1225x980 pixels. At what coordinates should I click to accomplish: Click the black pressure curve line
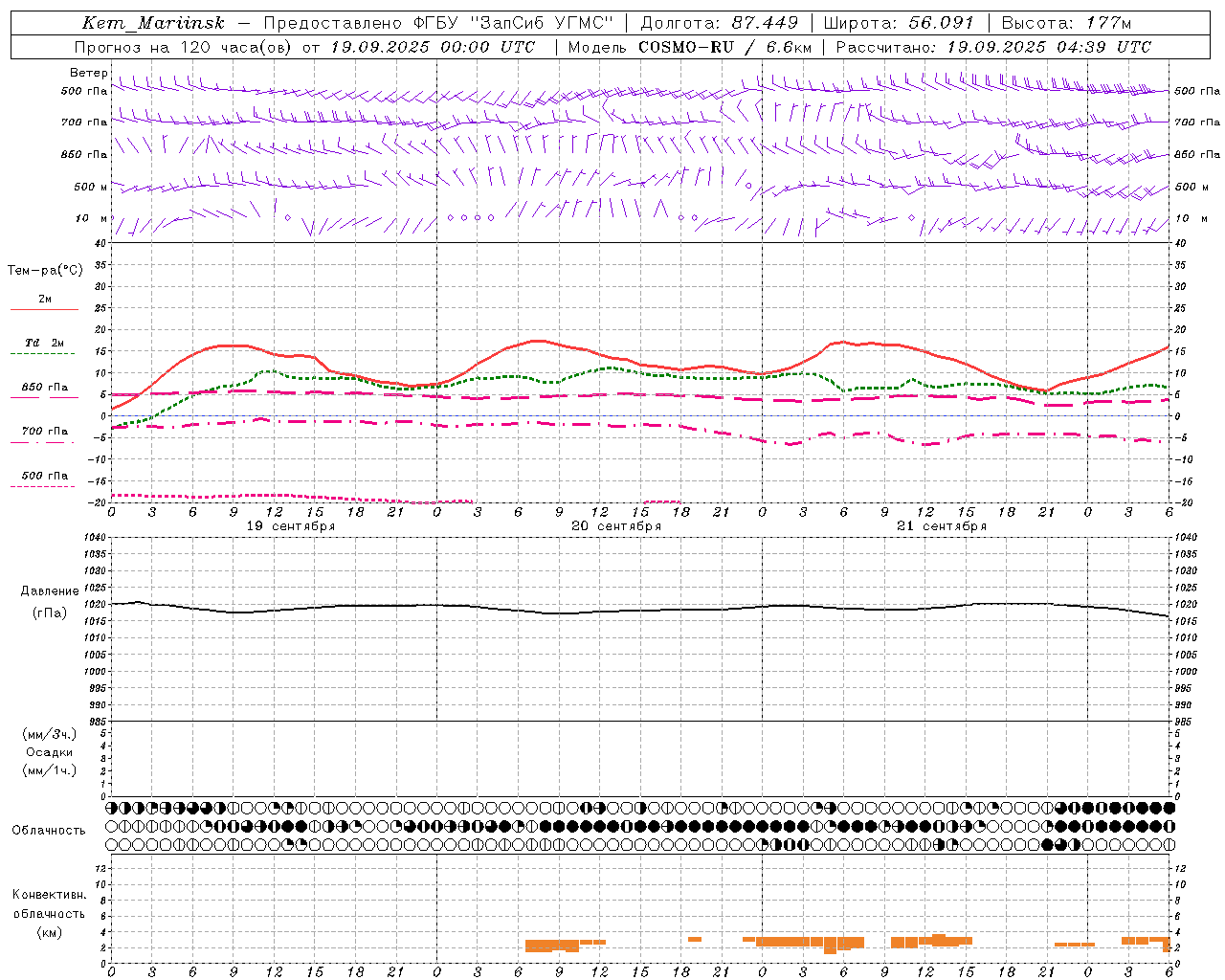(x=641, y=611)
